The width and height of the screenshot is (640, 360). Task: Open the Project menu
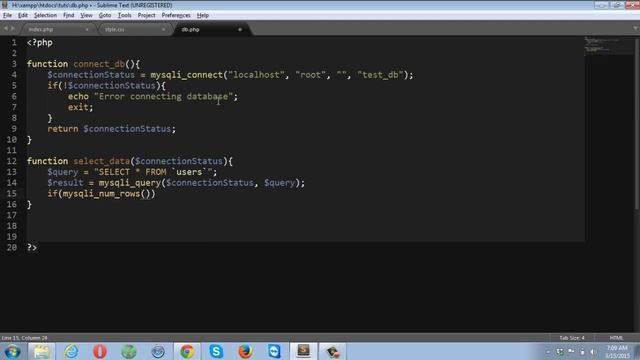(147, 16)
